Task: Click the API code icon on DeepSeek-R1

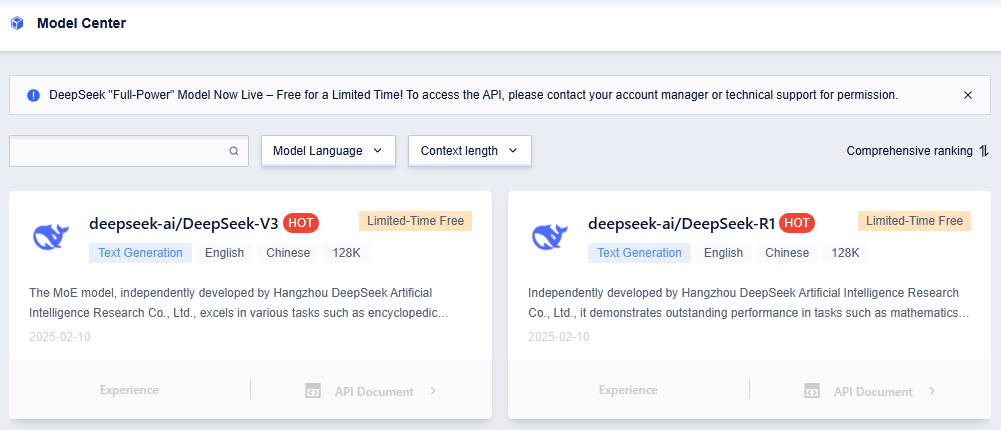Action: coord(812,391)
